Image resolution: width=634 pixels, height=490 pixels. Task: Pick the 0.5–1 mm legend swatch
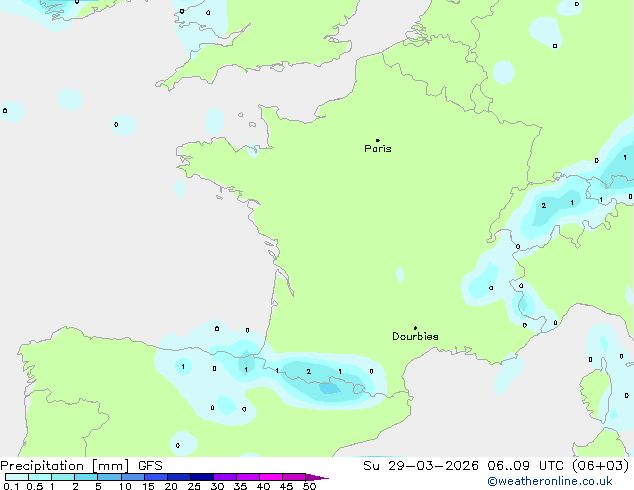coord(40,477)
